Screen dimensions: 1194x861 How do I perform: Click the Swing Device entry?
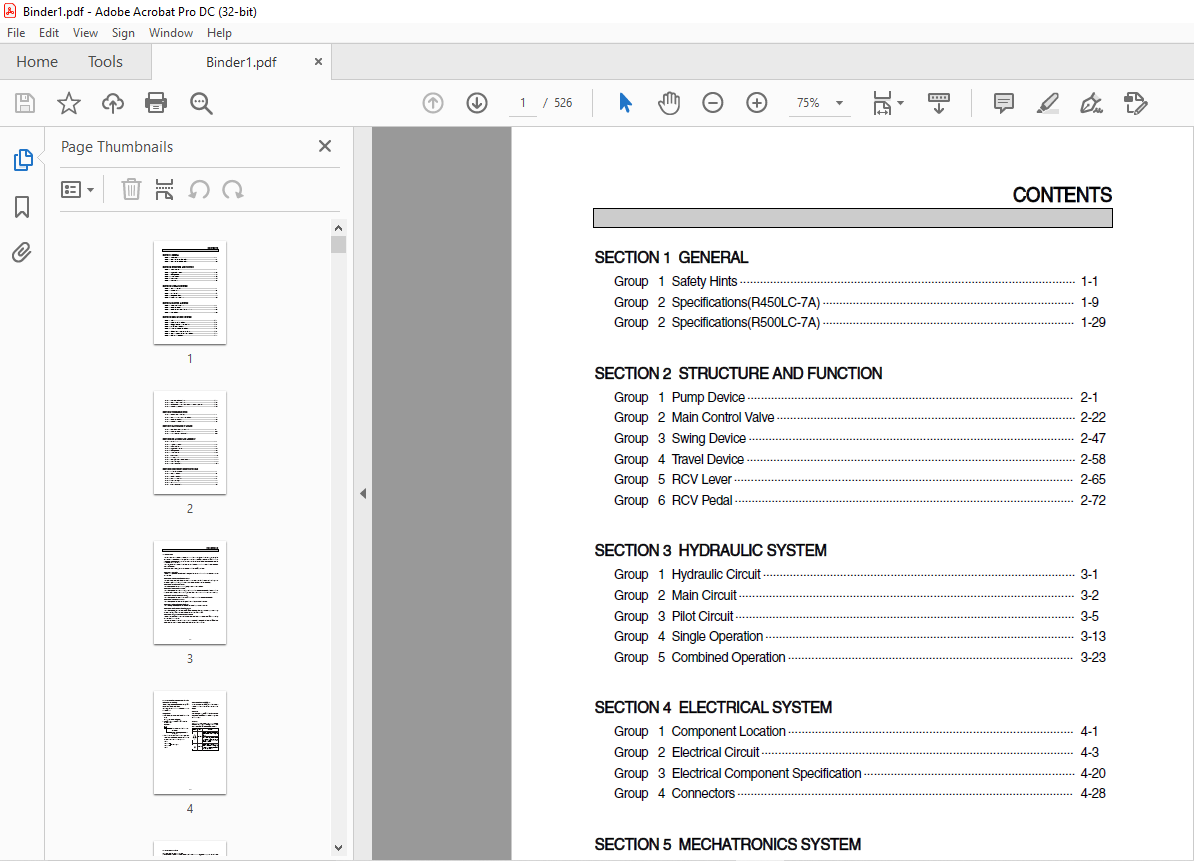tap(860, 438)
